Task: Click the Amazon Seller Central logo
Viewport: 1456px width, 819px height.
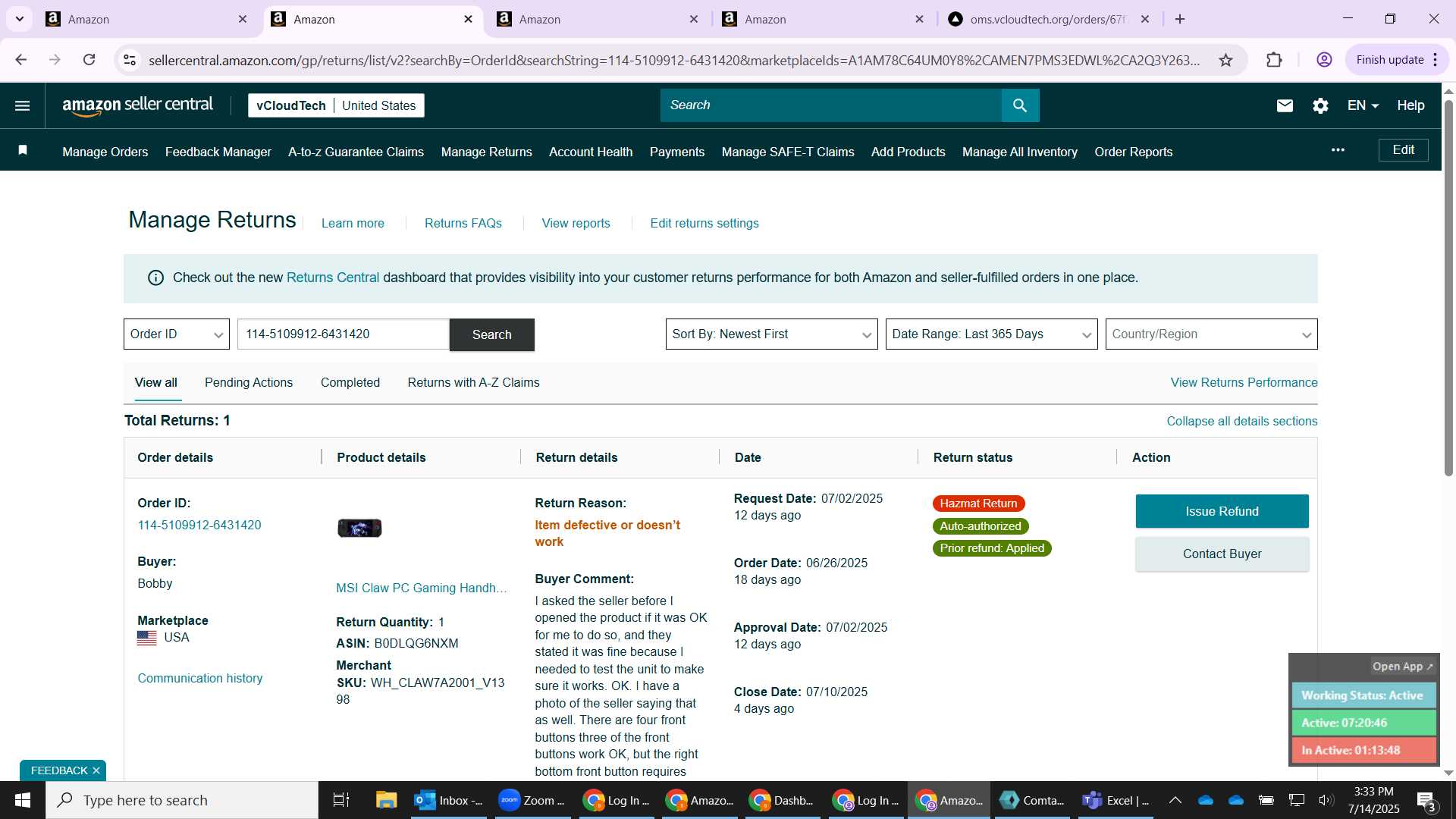Action: pyautogui.click(x=137, y=105)
